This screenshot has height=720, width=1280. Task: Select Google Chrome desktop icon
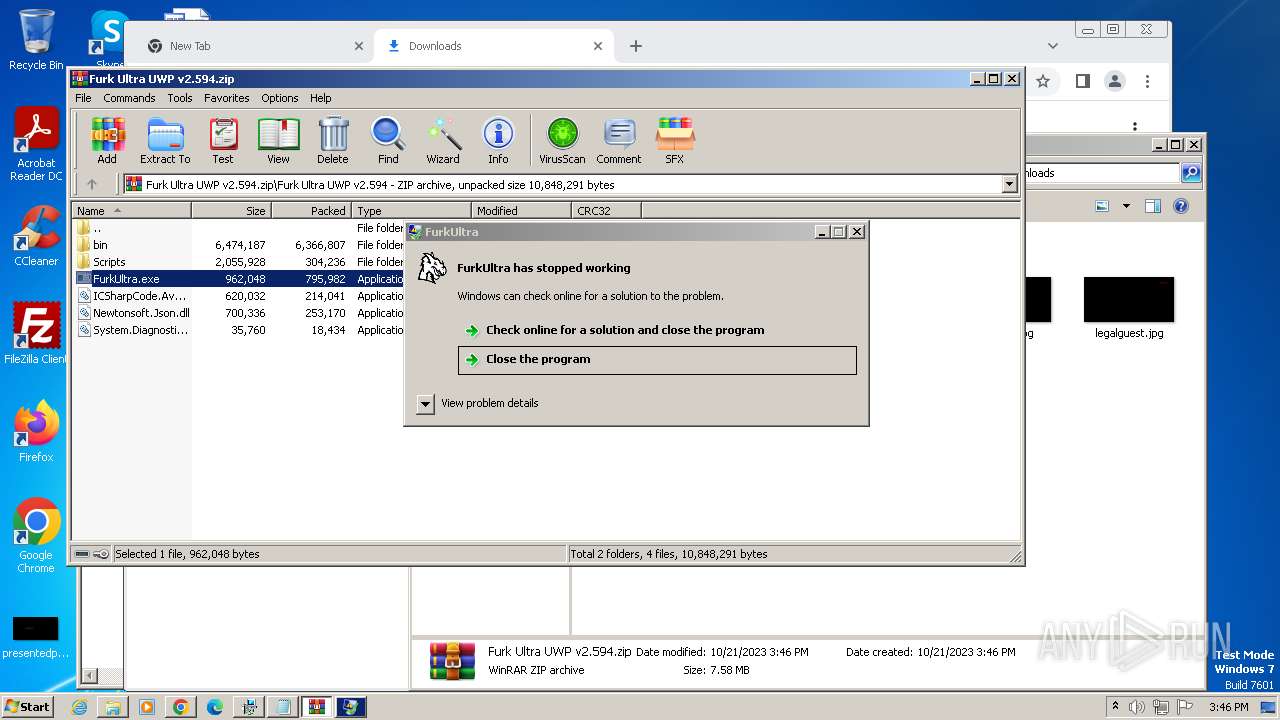(x=36, y=536)
